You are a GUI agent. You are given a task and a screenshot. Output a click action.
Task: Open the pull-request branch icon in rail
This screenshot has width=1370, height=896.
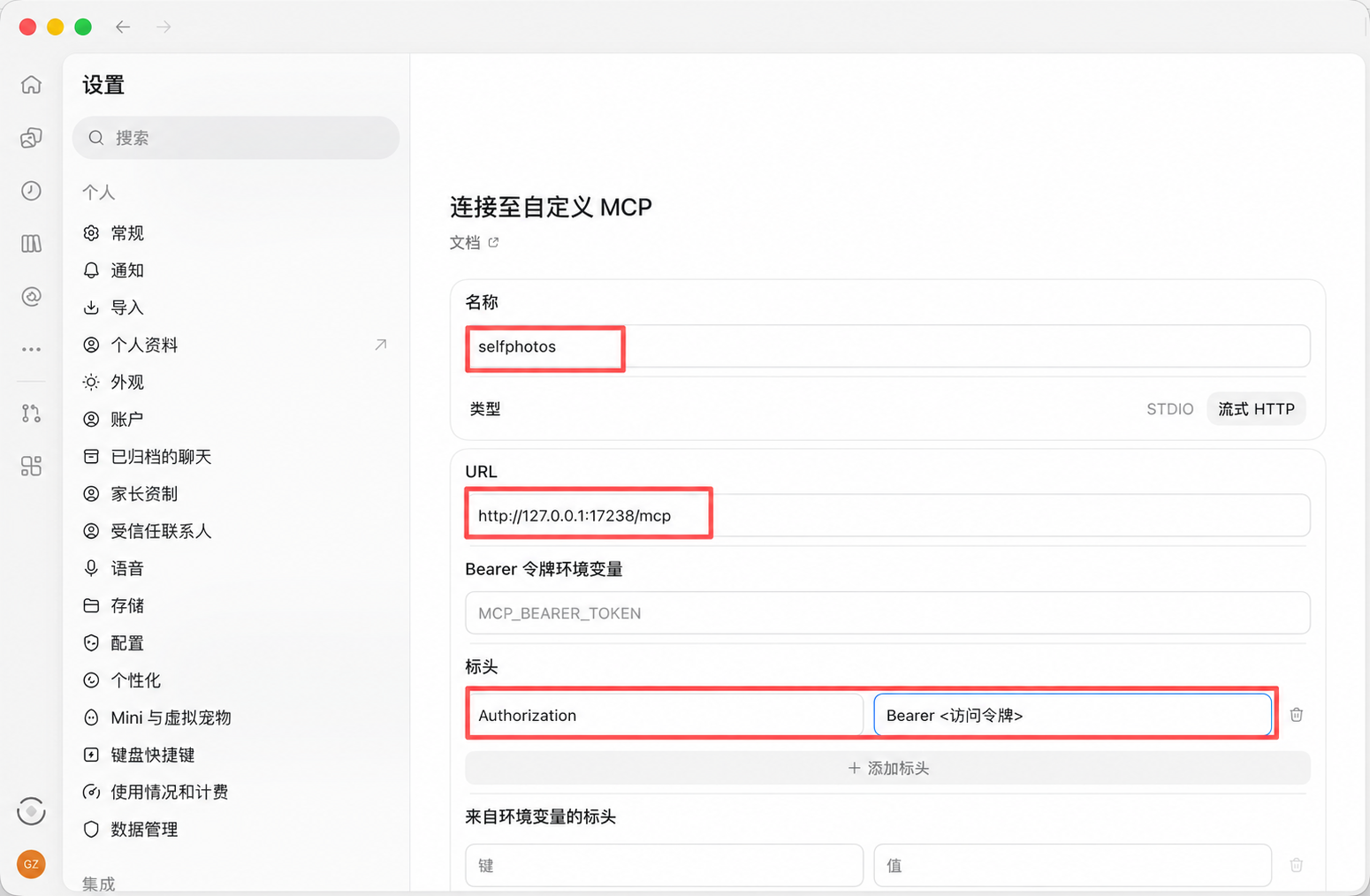[x=31, y=413]
